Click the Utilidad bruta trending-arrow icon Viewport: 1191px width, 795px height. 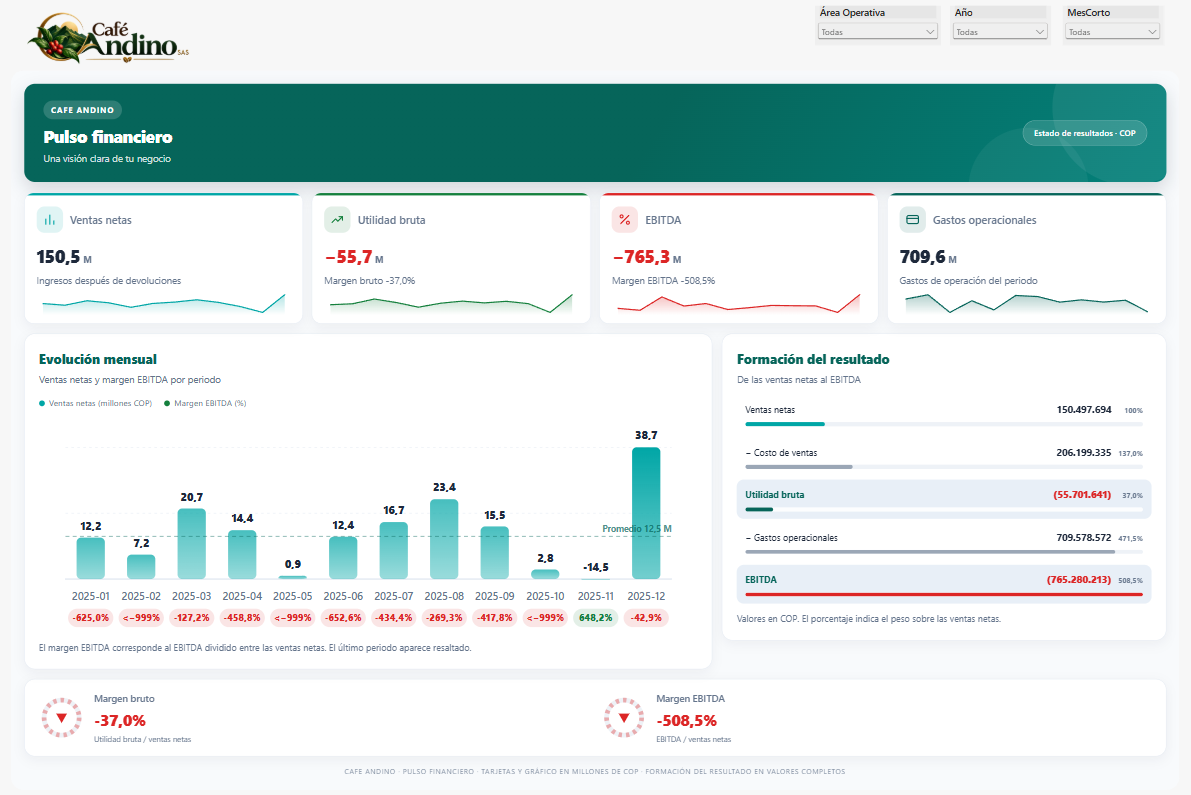coord(337,219)
